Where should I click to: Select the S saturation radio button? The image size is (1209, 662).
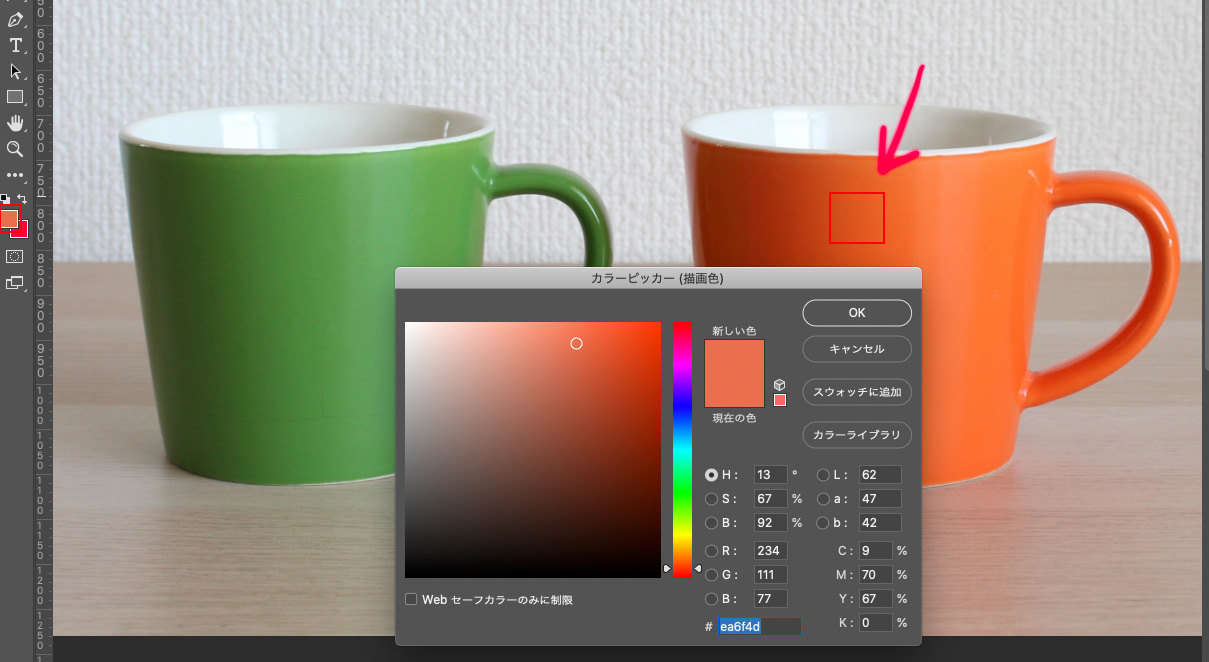(x=711, y=499)
